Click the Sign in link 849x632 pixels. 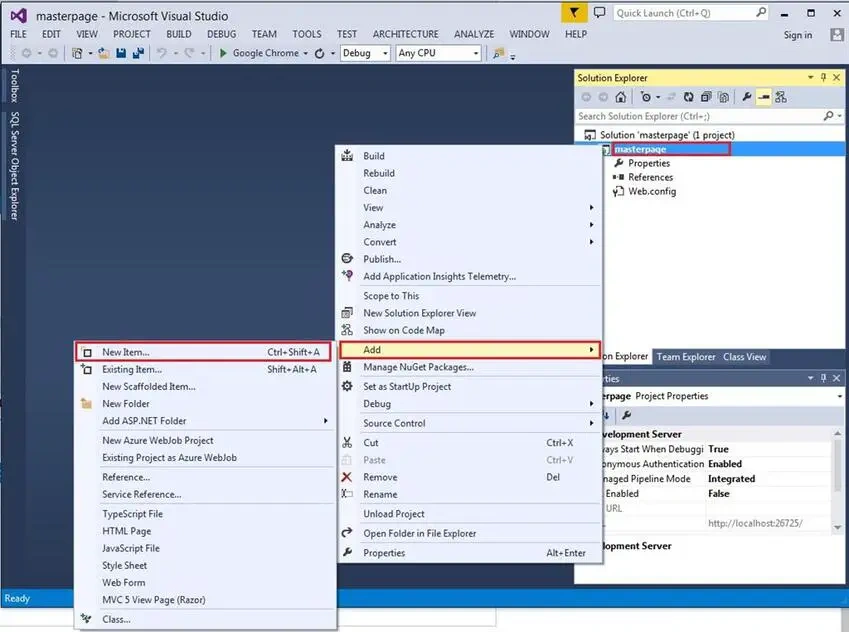[798, 35]
